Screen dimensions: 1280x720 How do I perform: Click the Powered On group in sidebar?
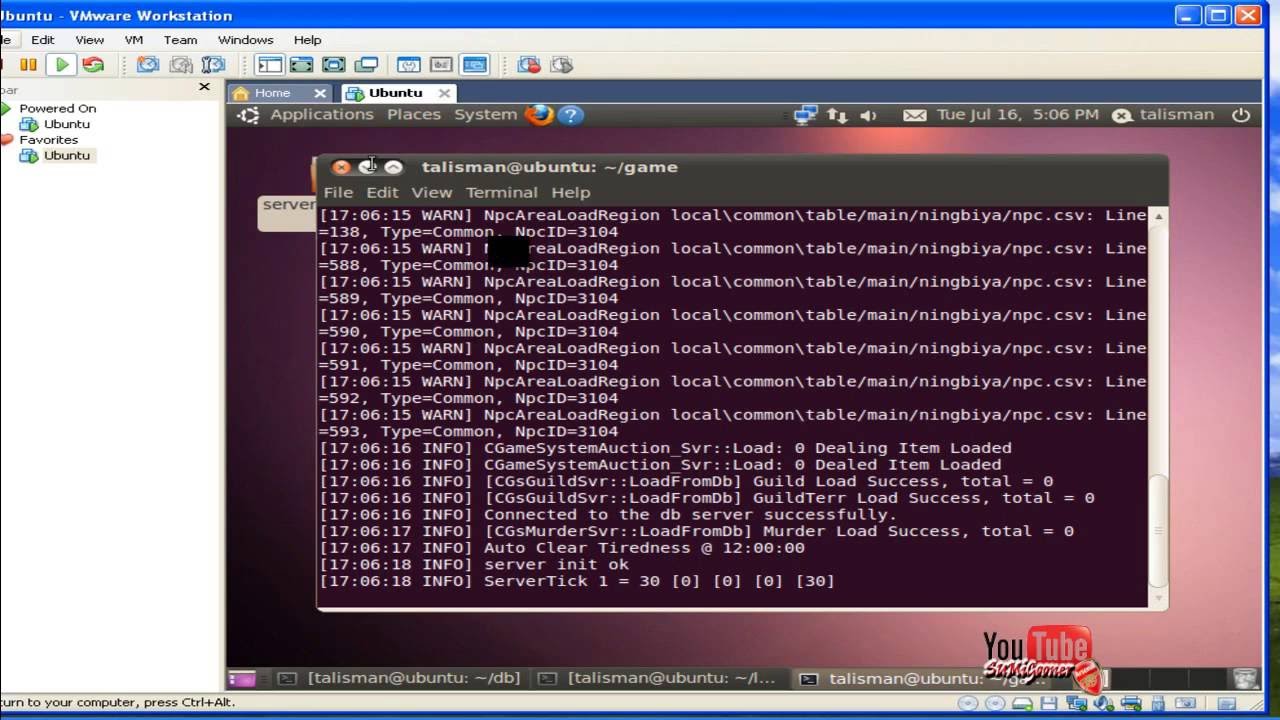[x=57, y=108]
